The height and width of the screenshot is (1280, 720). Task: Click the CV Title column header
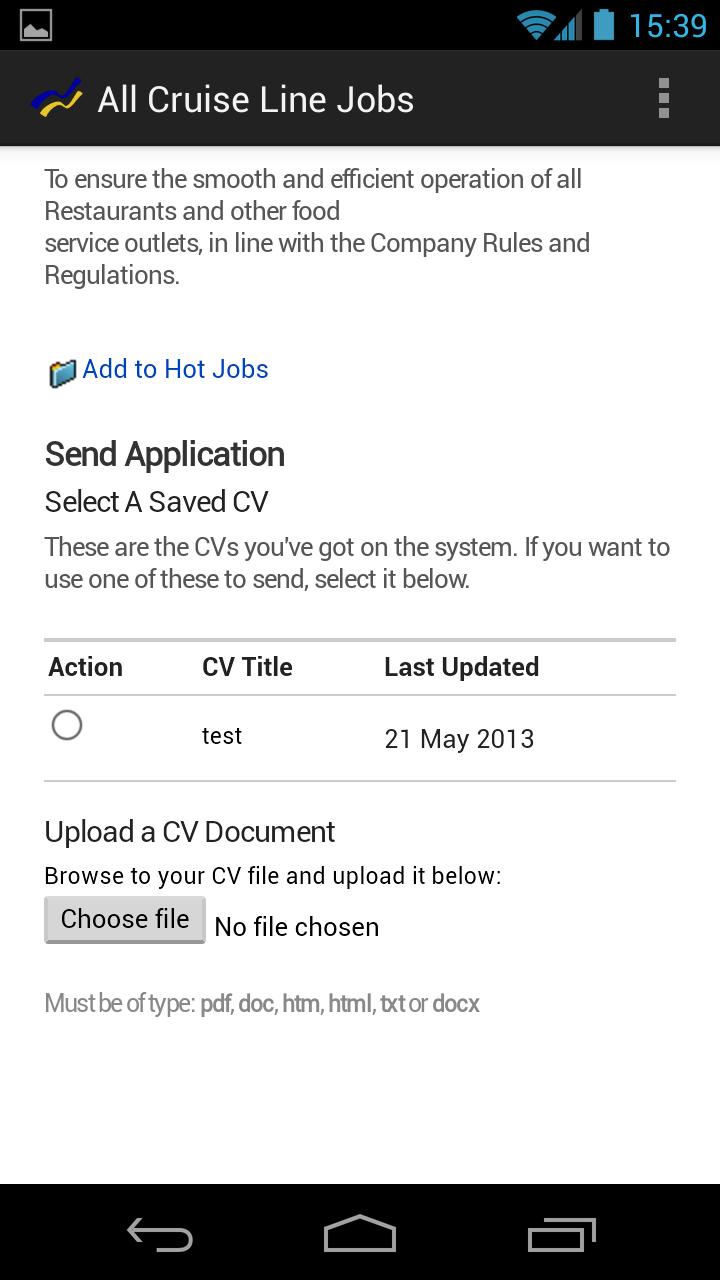tap(247, 667)
